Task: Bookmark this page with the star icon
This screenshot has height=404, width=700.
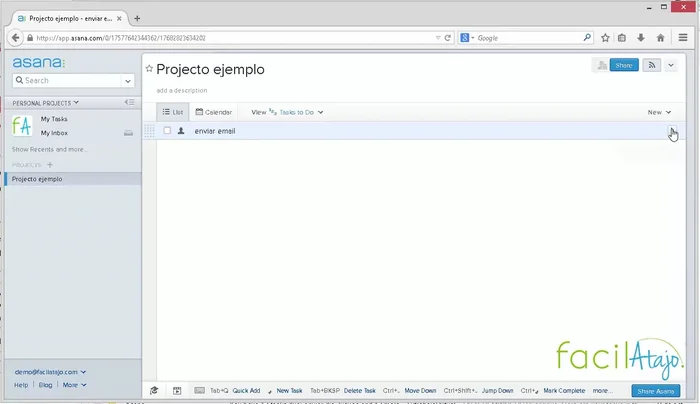Action: tap(605, 38)
